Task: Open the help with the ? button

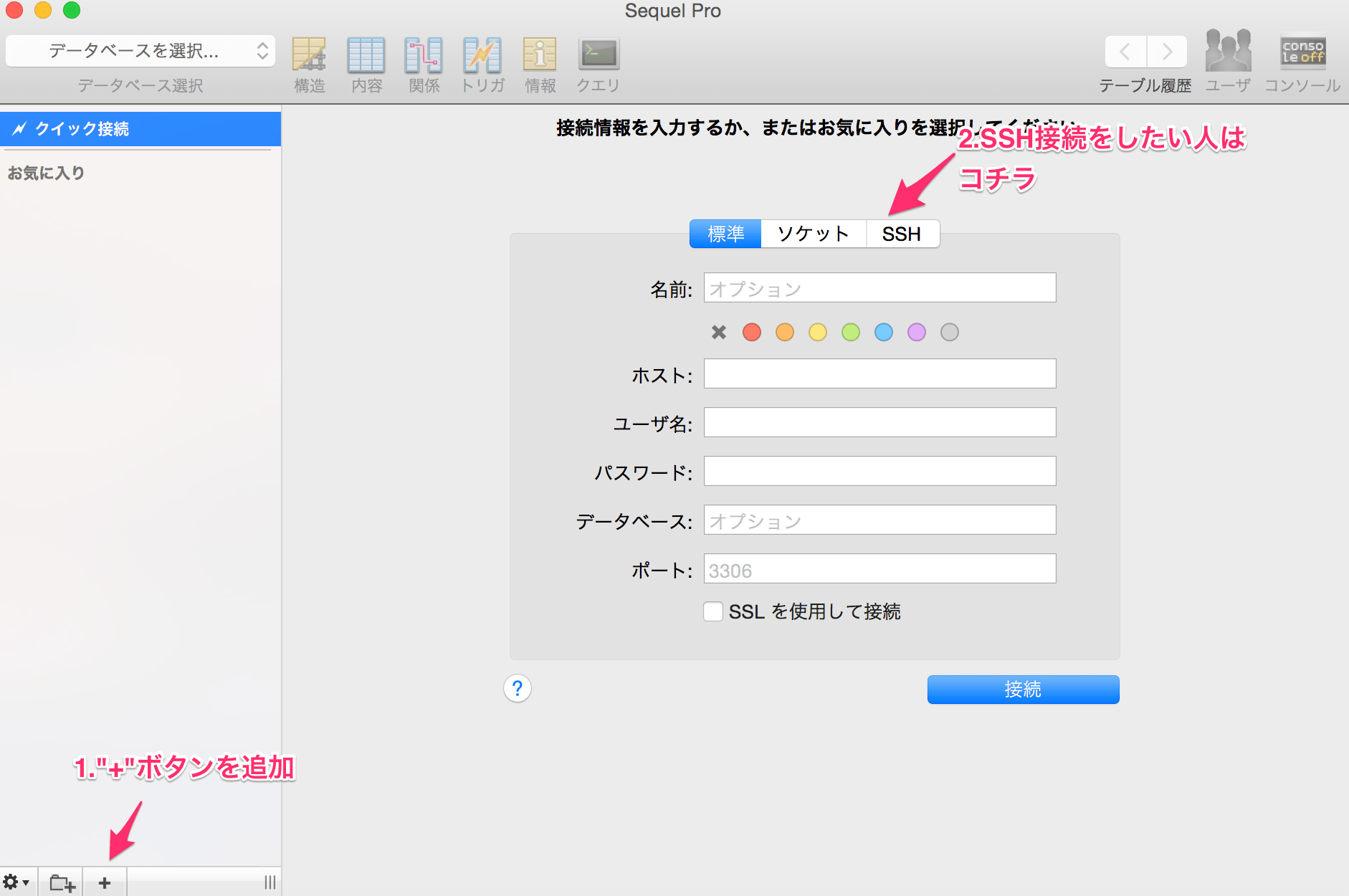Action: coord(517,688)
